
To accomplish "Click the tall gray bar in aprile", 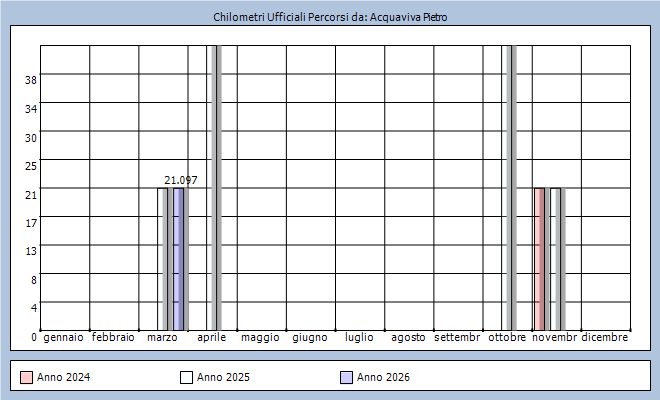I will pos(214,188).
